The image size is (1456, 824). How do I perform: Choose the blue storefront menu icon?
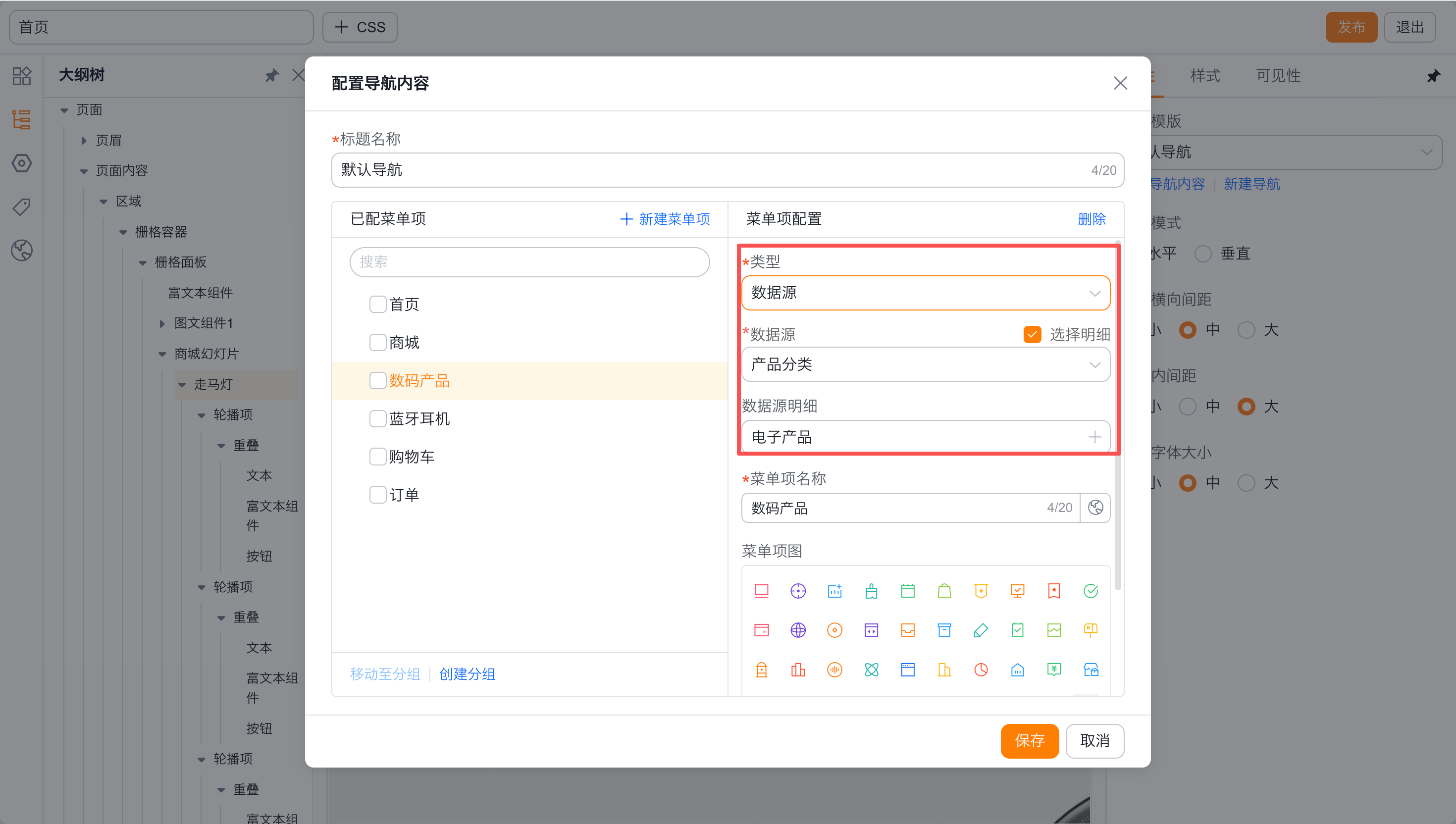point(1091,669)
